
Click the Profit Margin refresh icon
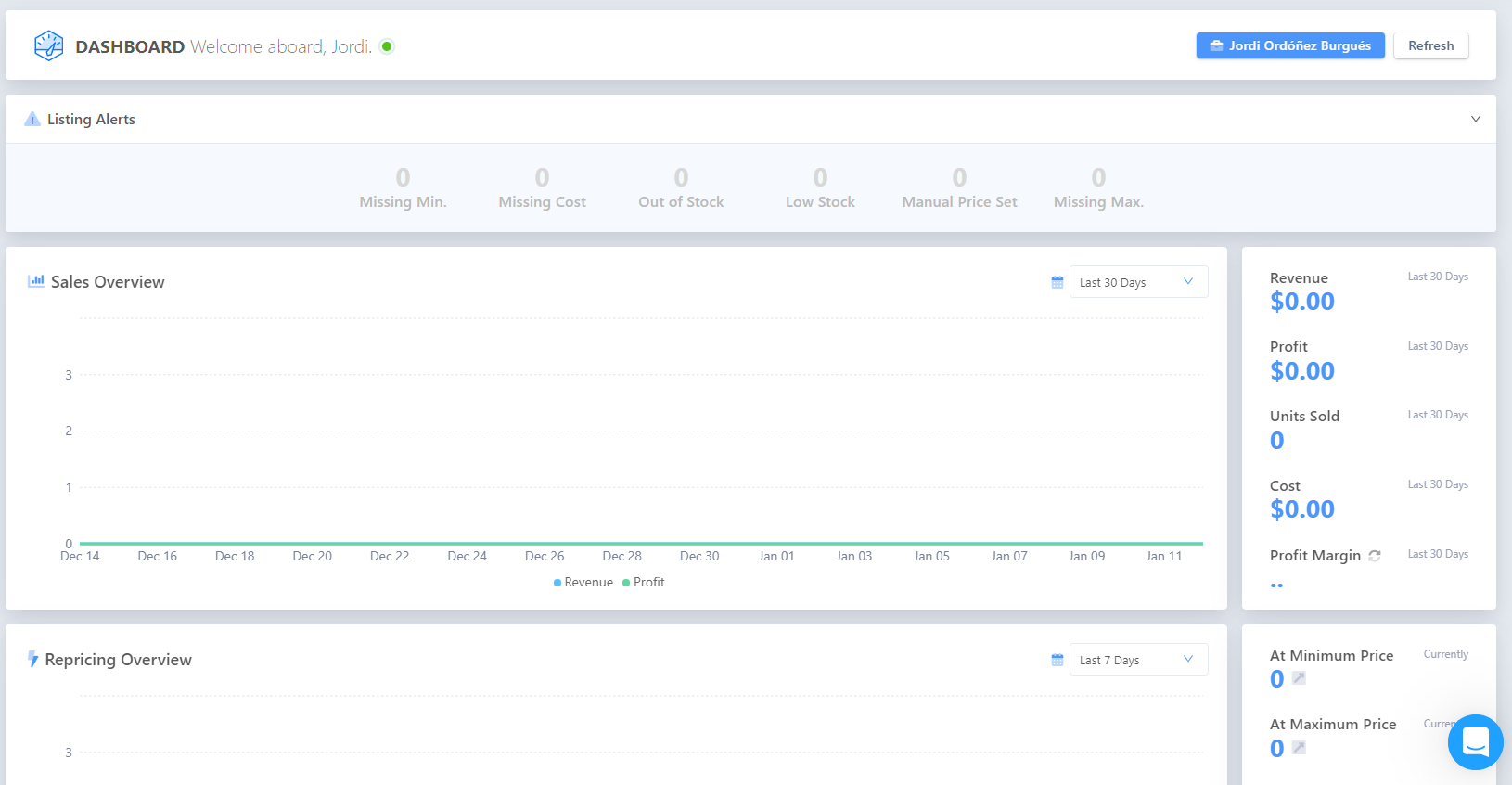[1375, 556]
